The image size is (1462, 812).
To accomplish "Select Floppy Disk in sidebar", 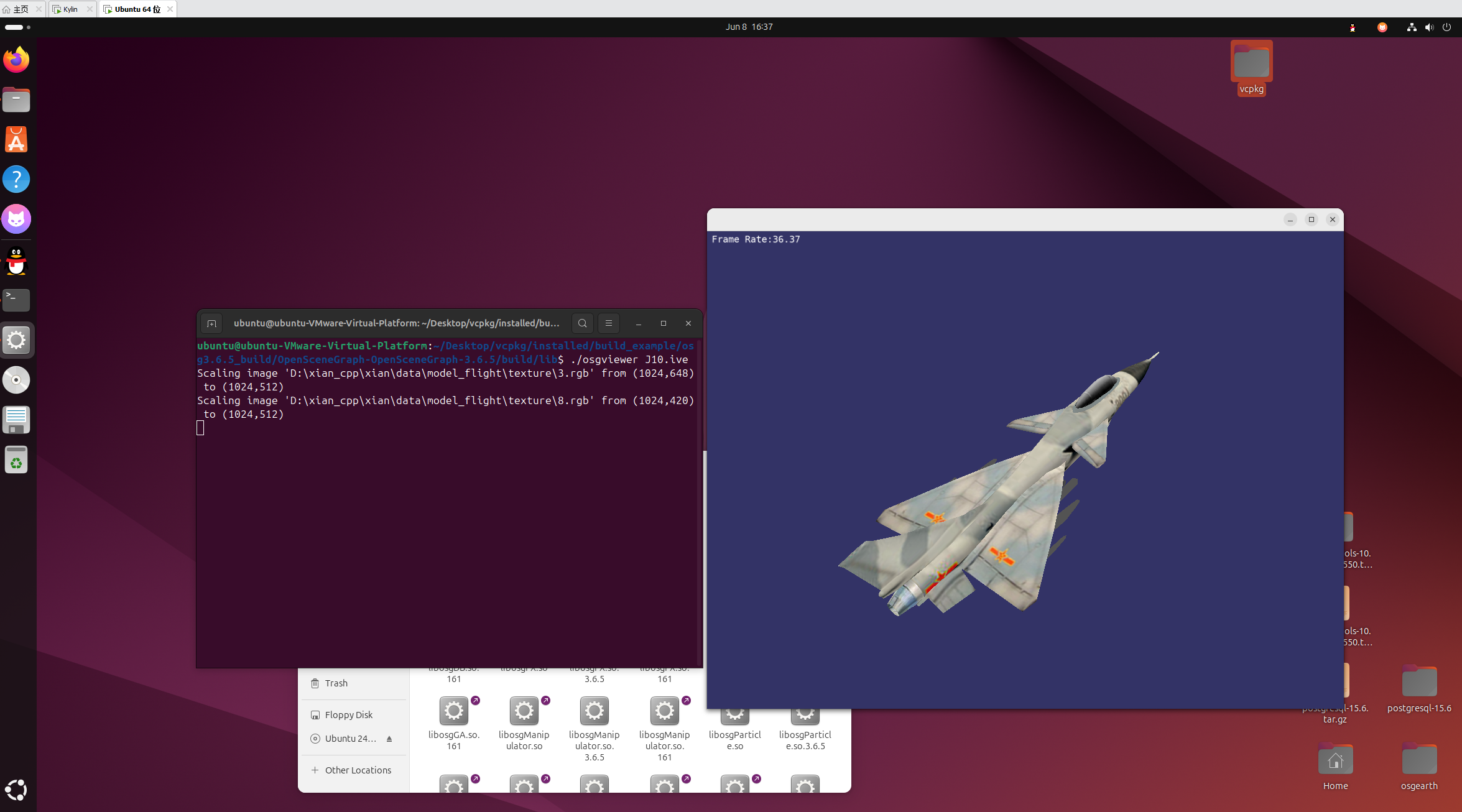I will 348,715.
